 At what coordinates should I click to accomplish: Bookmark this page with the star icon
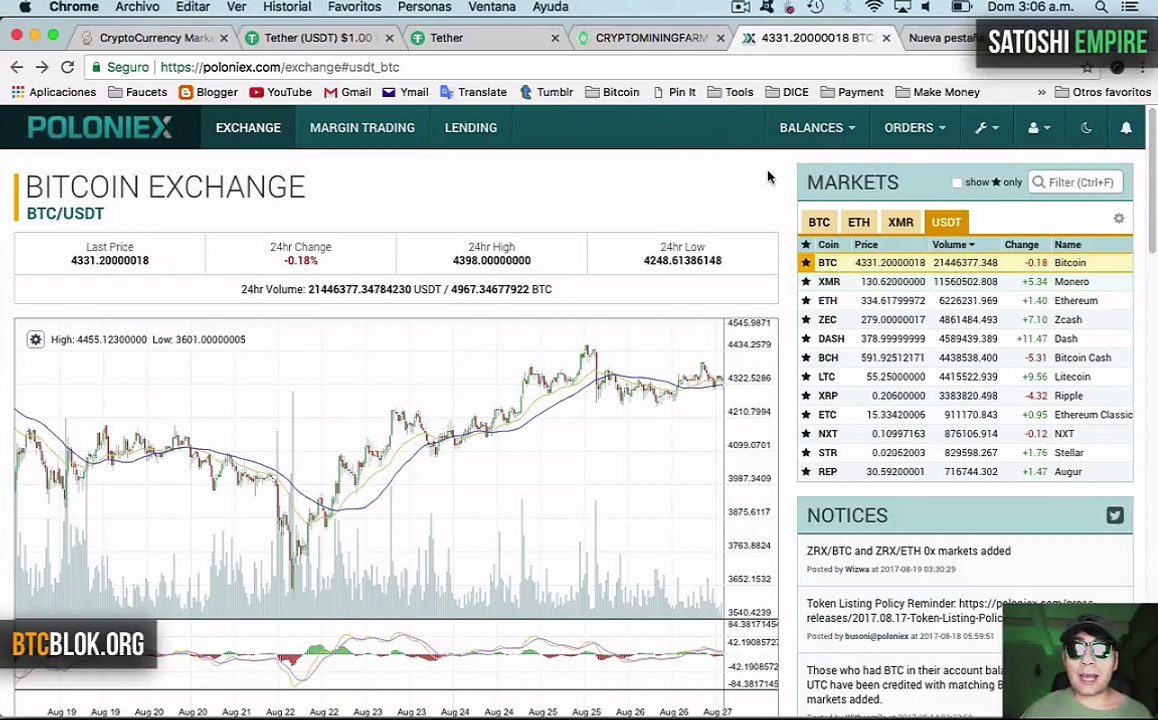[x=1087, y=67]
